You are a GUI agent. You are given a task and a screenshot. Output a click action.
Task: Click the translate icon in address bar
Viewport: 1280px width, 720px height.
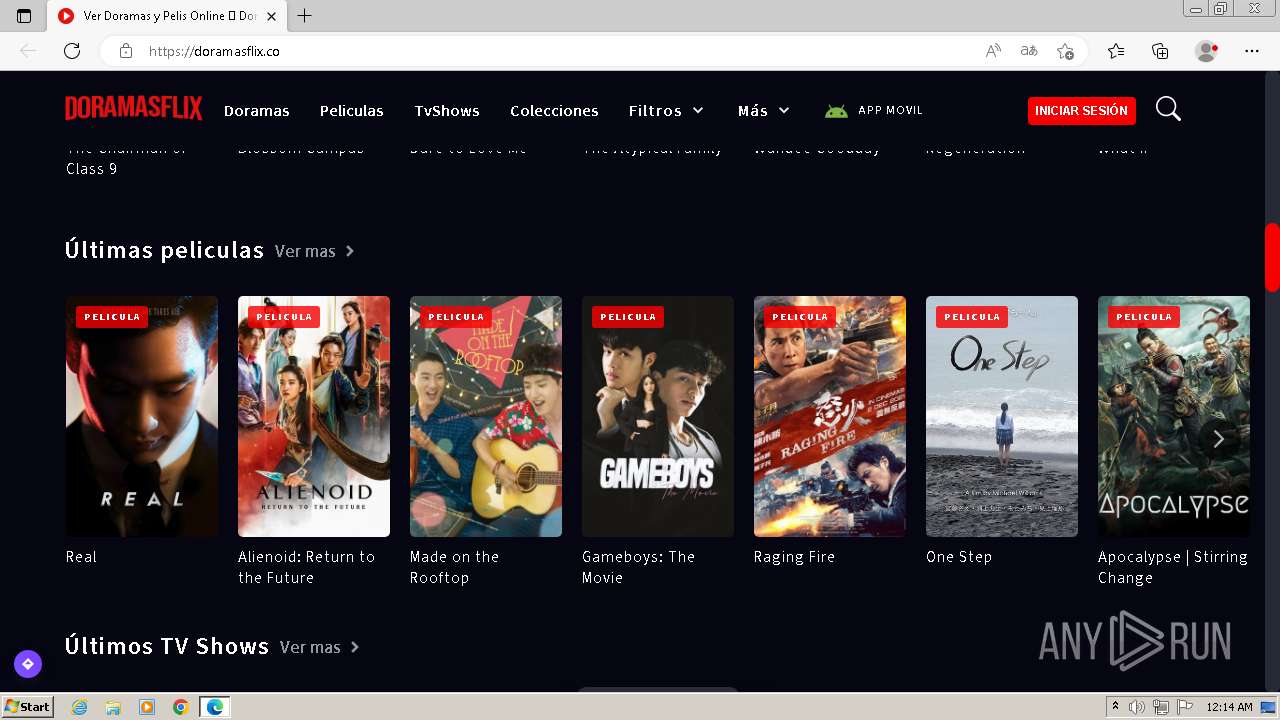tap(1029, 51)
